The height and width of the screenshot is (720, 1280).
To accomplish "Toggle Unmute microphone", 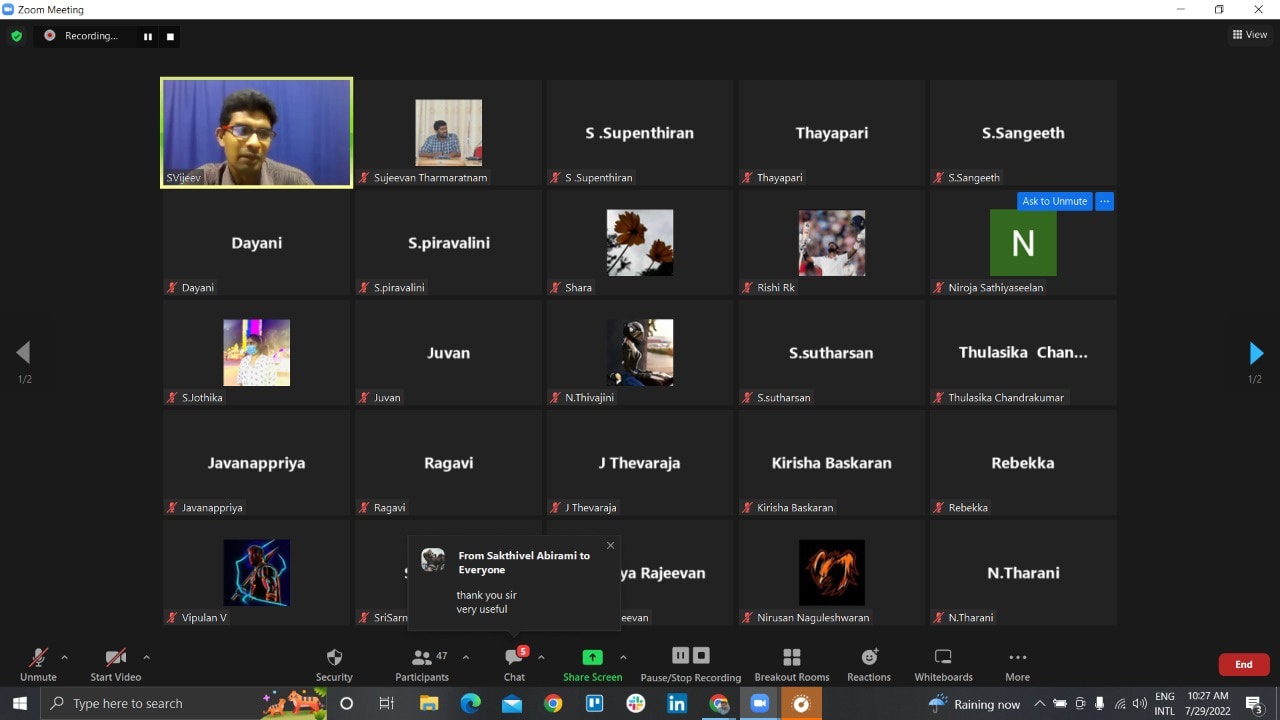I will tap(38, 664).
